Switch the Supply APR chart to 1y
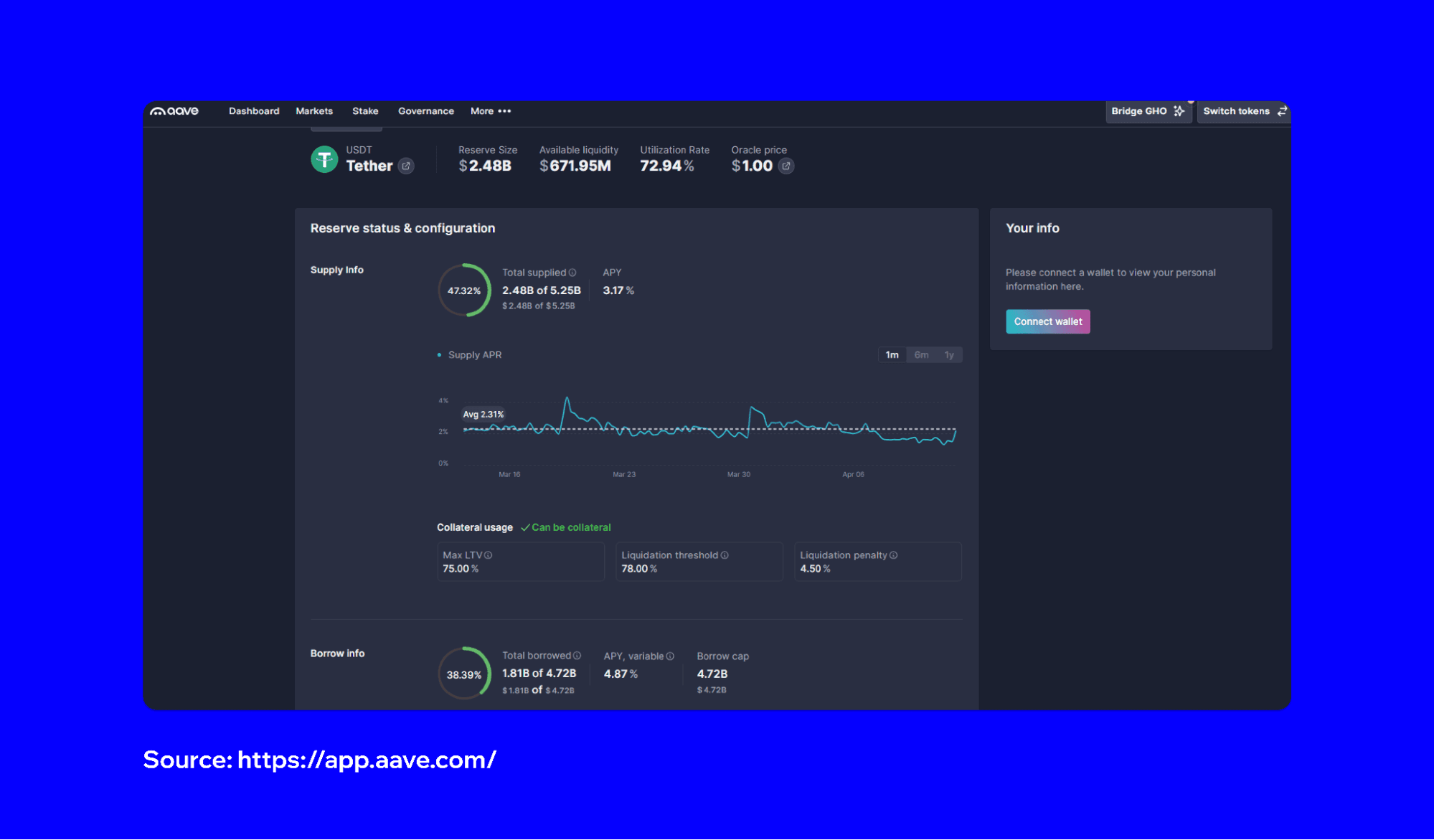The height and width of the screenshot is (840, 1434). tap(949, 354)
